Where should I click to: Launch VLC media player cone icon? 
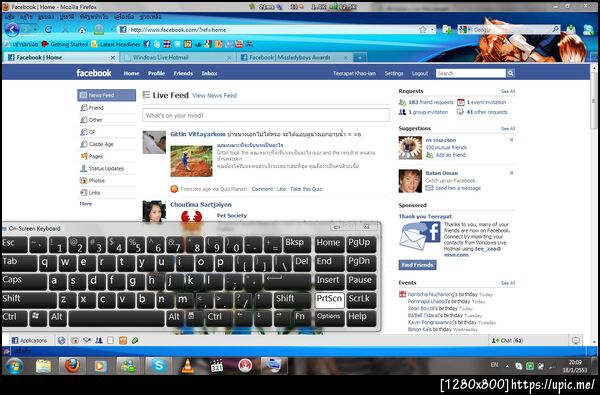point(187,366)
